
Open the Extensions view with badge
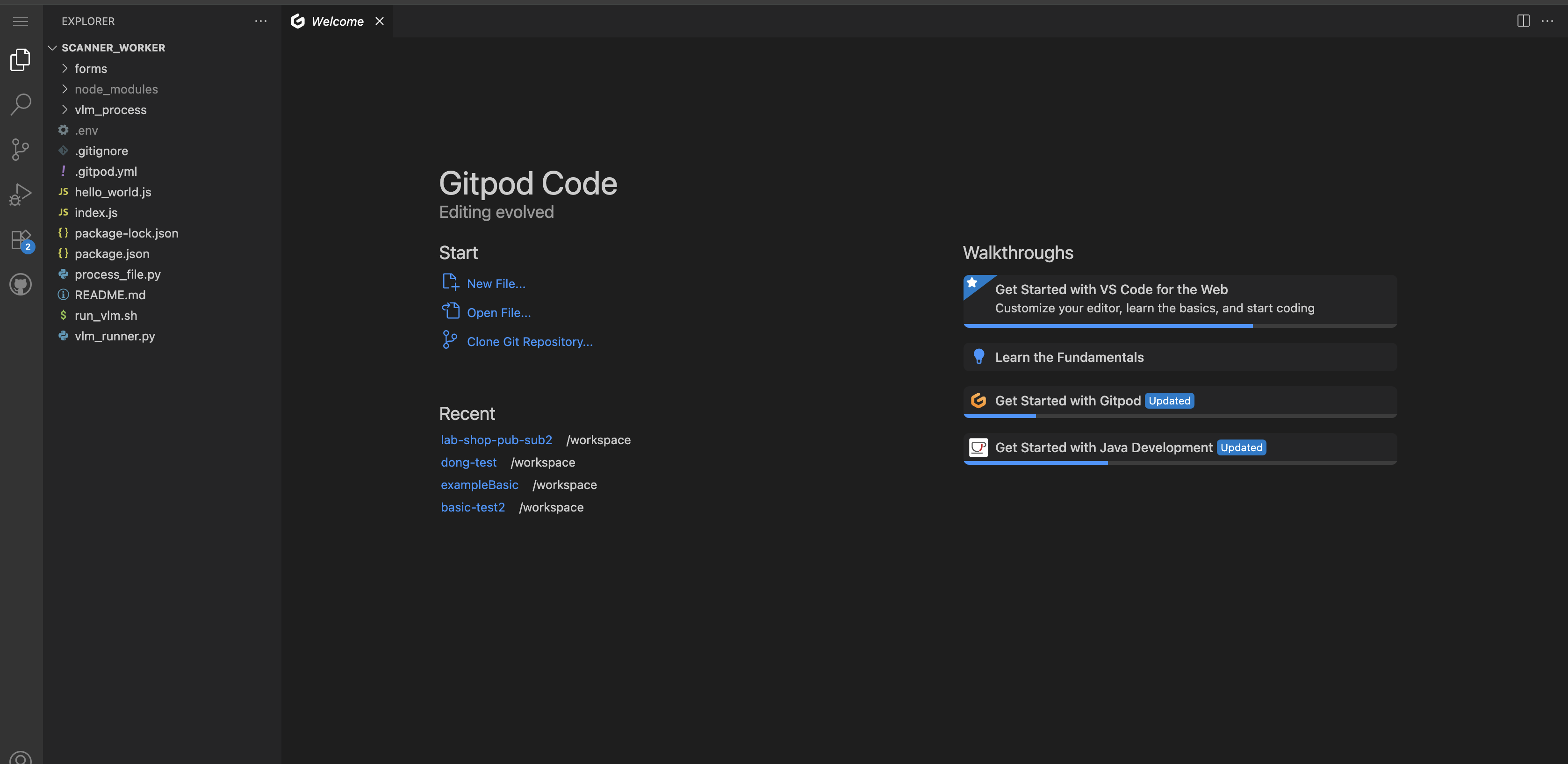click(x=21, y=240)
